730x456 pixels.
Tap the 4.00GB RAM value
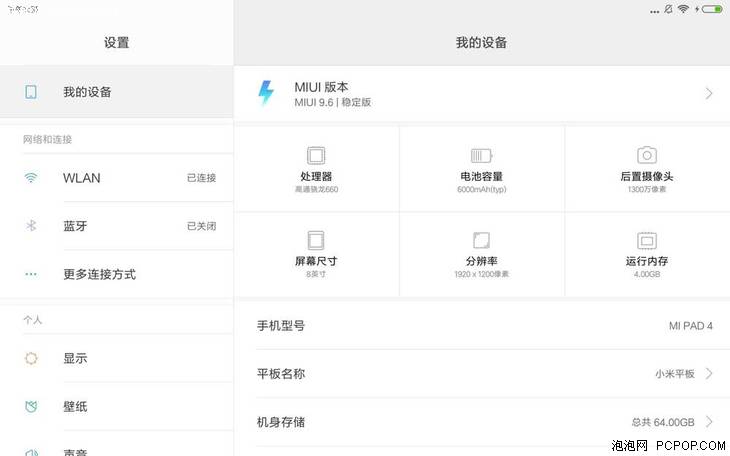click(647, 274)
